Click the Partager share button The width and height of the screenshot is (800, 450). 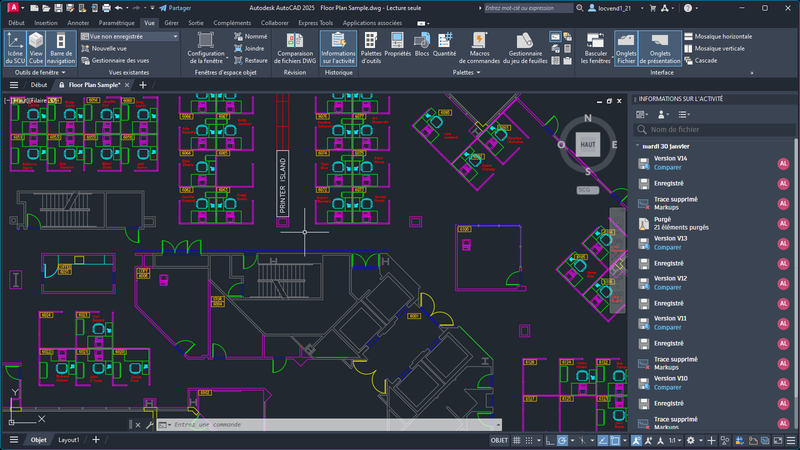click(175, 8)
